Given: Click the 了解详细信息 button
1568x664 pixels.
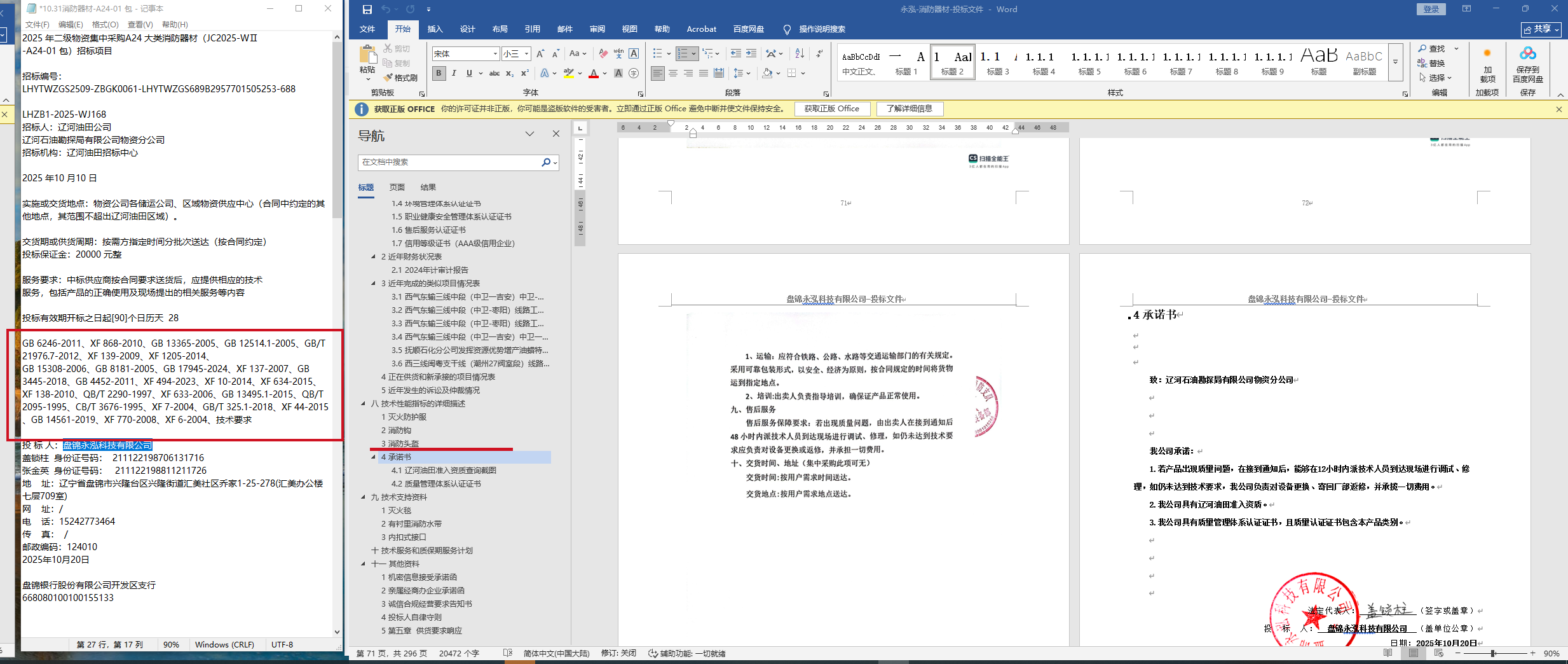Looking at the screenshot, I should coord(909,109).
